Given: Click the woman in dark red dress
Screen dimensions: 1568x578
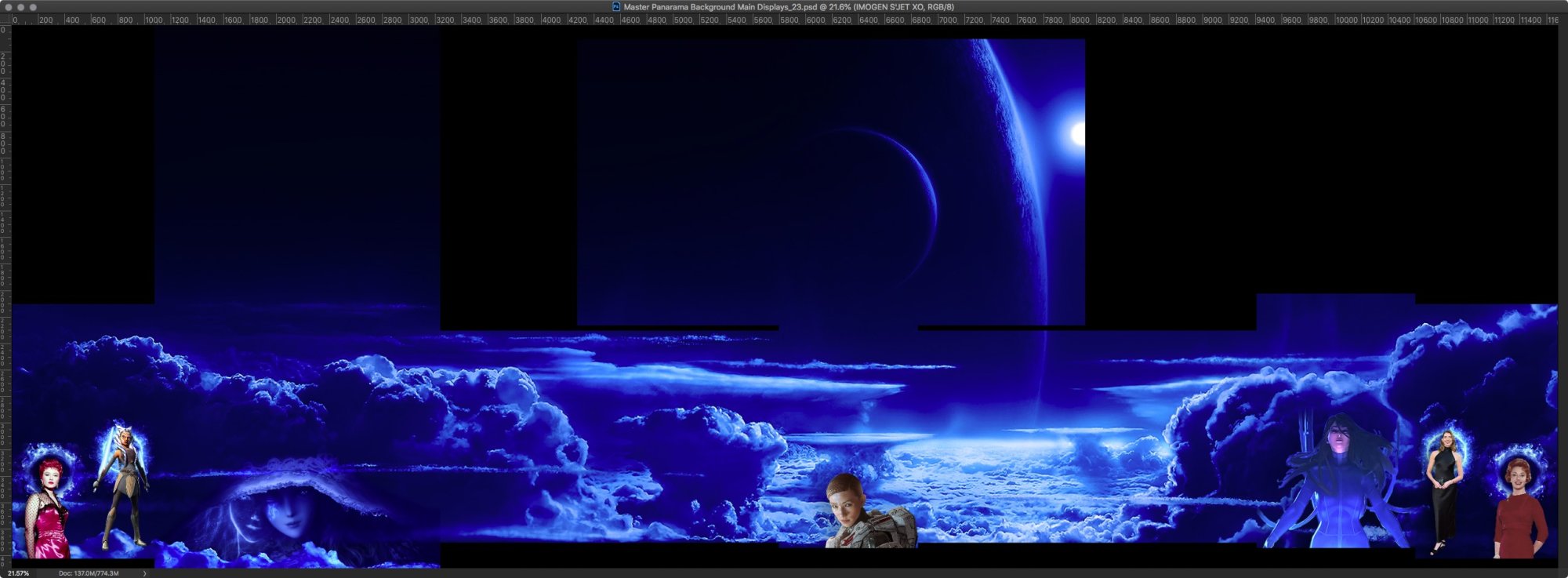Looking at the screenshot, I should click(1520, 508).
